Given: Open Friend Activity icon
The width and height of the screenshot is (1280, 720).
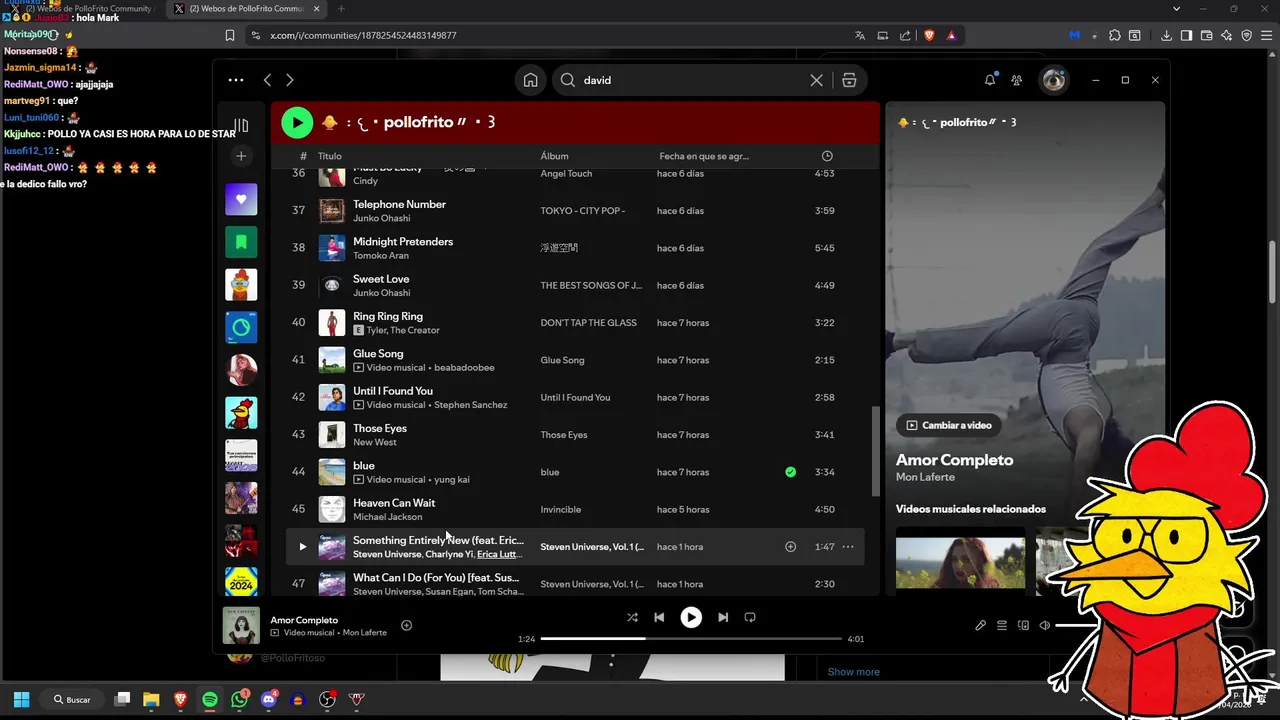Looking at the screenshot, I should pyautogui.click(x=1017, y=80).
